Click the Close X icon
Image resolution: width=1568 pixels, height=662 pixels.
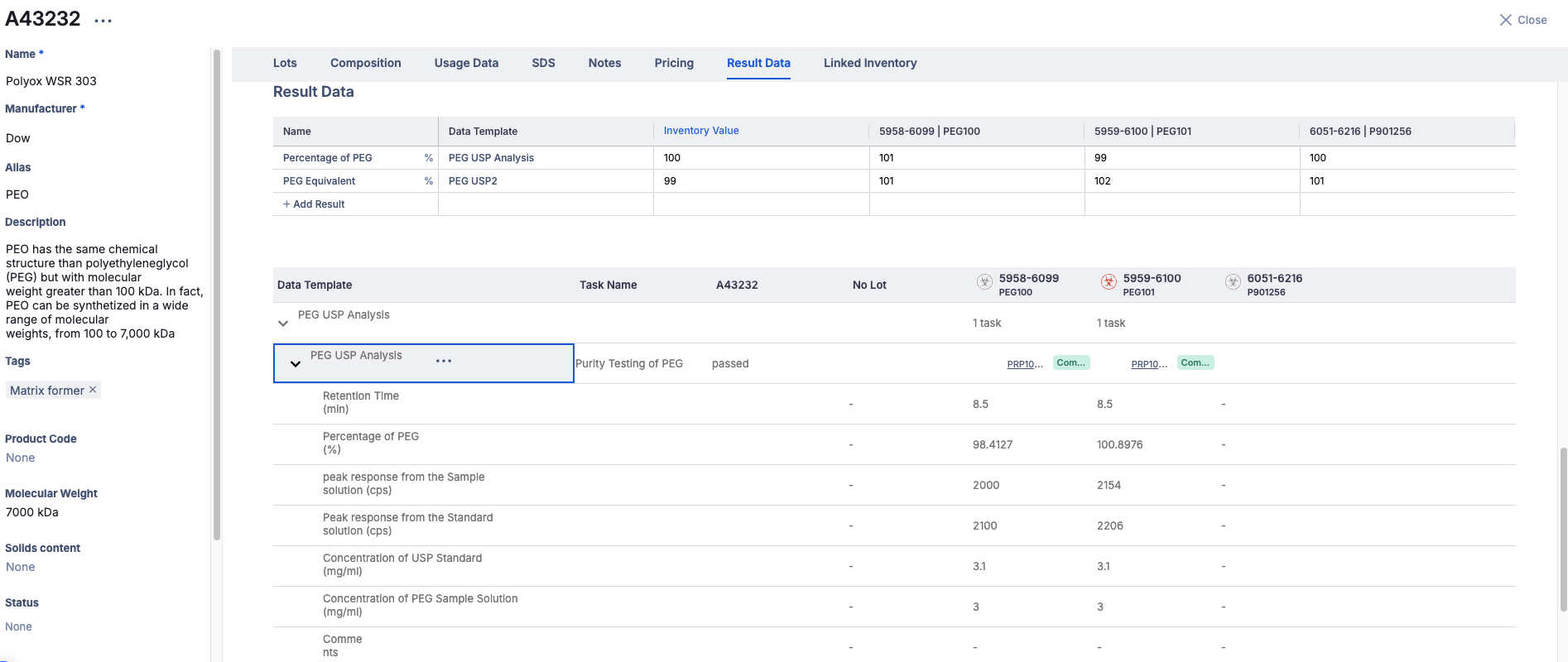(x=1505, y=20)
